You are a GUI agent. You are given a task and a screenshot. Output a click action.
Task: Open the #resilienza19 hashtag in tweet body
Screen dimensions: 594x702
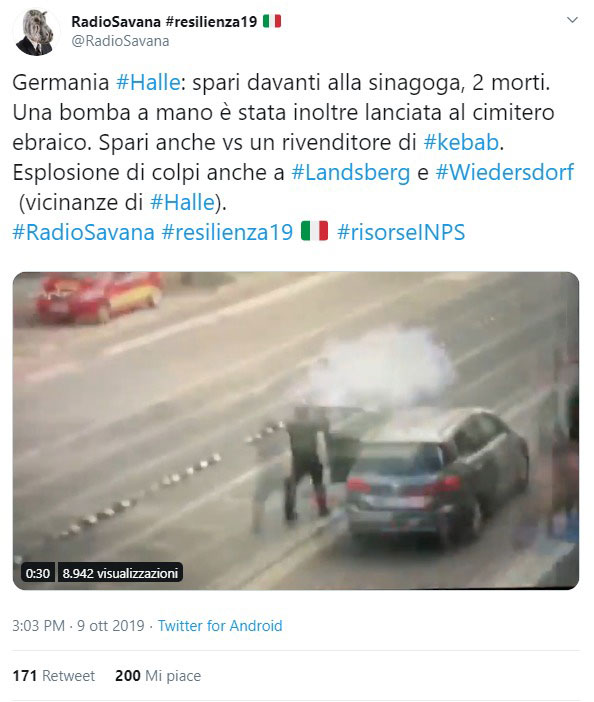227,232
